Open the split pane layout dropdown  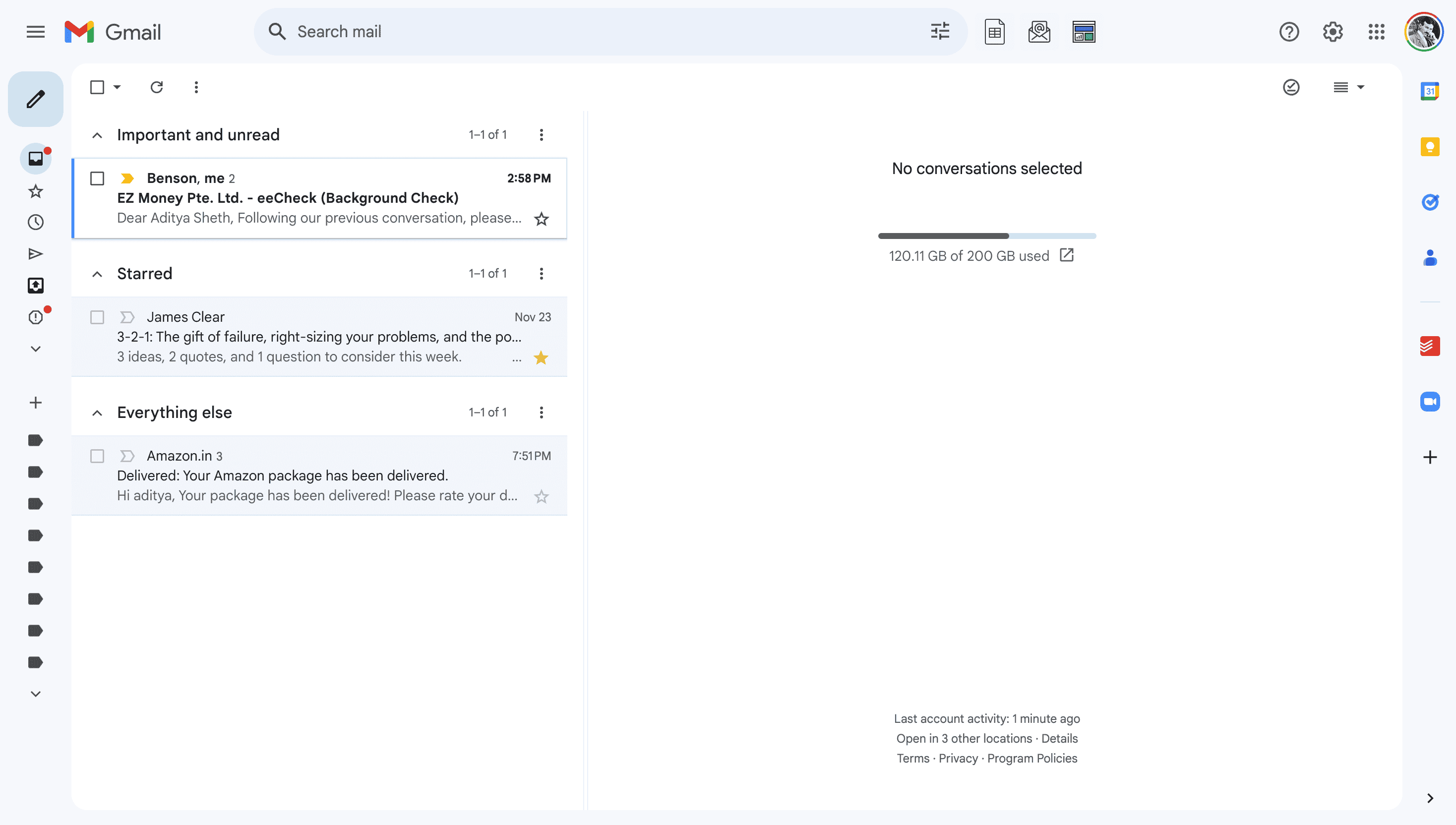1361,87
